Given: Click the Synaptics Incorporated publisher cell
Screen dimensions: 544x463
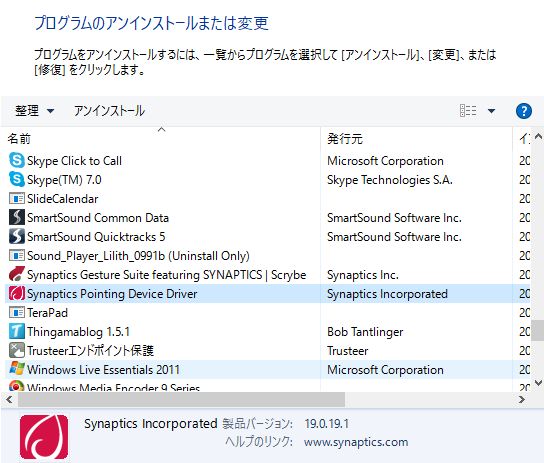Looking at the screenshot, I should 387,294.
